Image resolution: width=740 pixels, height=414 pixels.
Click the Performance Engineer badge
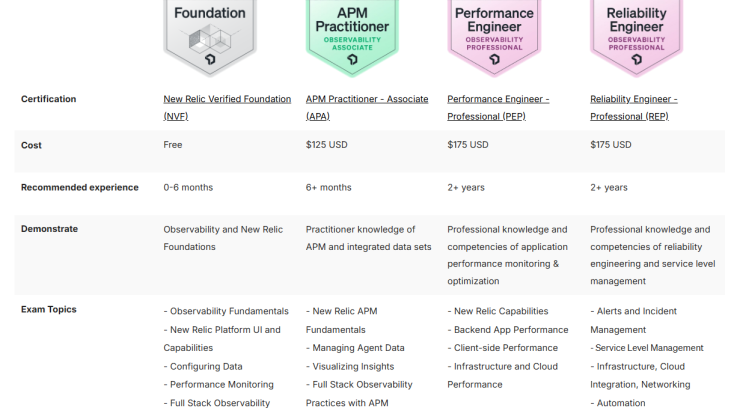tap(494, 38)
